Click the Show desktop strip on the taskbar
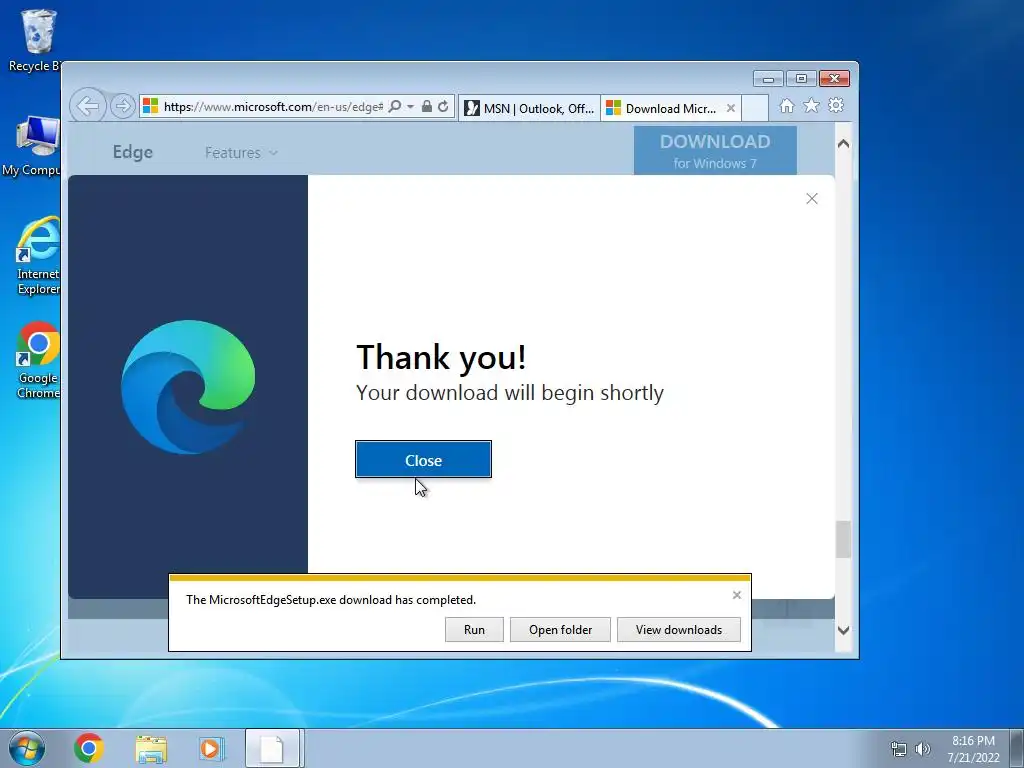The width and height of the screenshot is (1024, 768). (1017, 748)
